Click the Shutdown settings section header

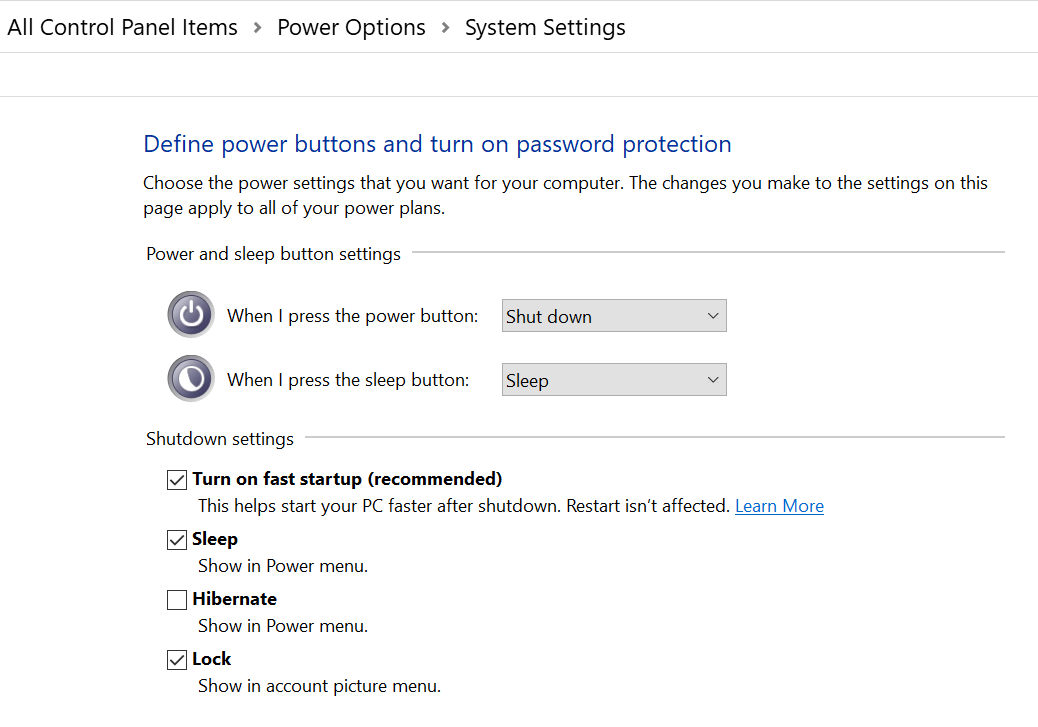click(x=220, y=438)
